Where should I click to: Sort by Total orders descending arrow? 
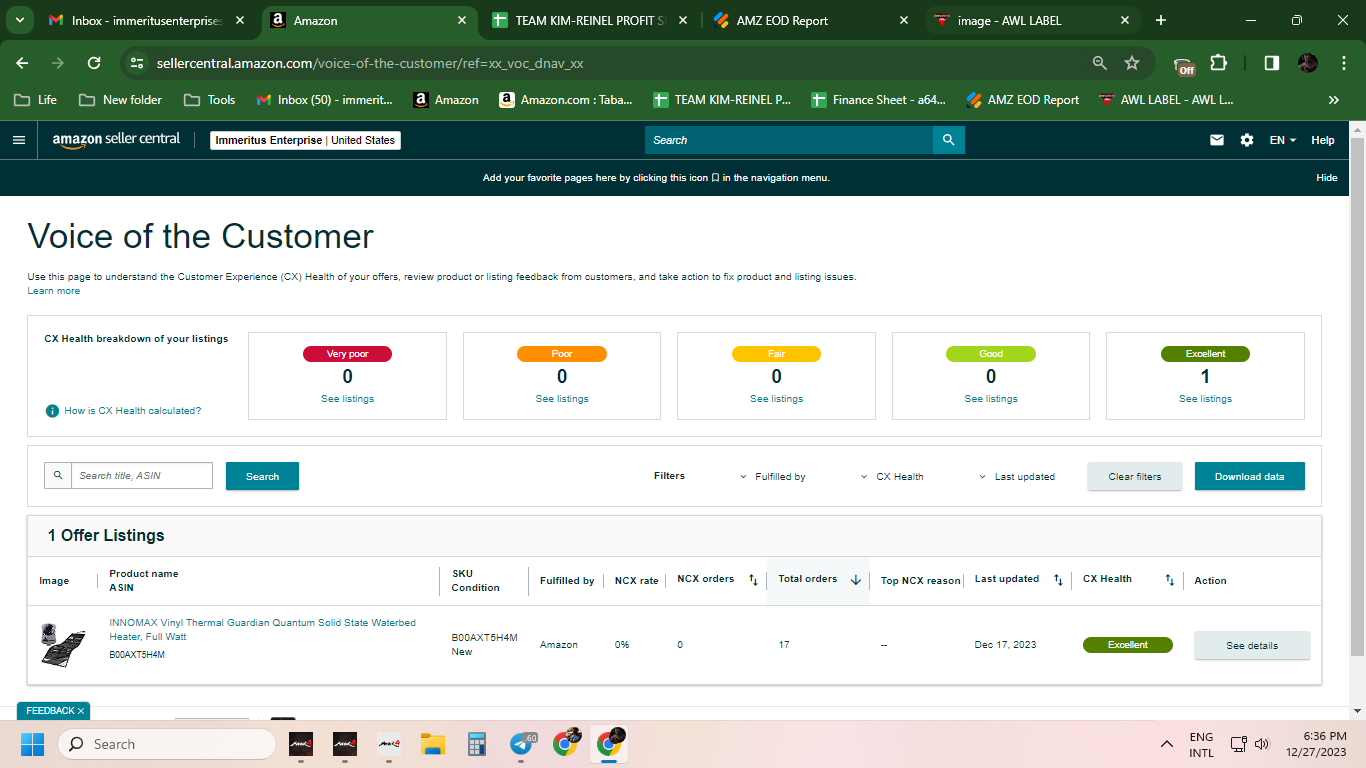pyautogui.click(x=856, y=580)
